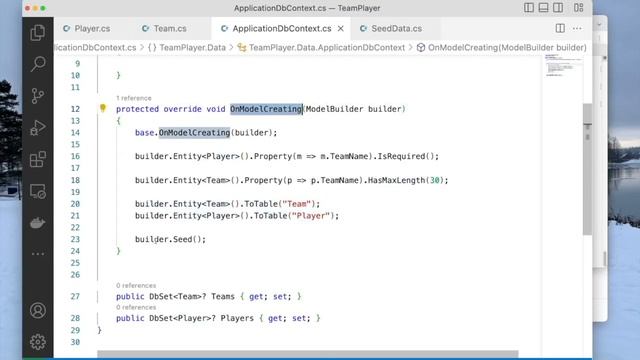This screenshot has height=360, width=640.
Task: Open the Search view in activity bar
Action: [38, 64]
